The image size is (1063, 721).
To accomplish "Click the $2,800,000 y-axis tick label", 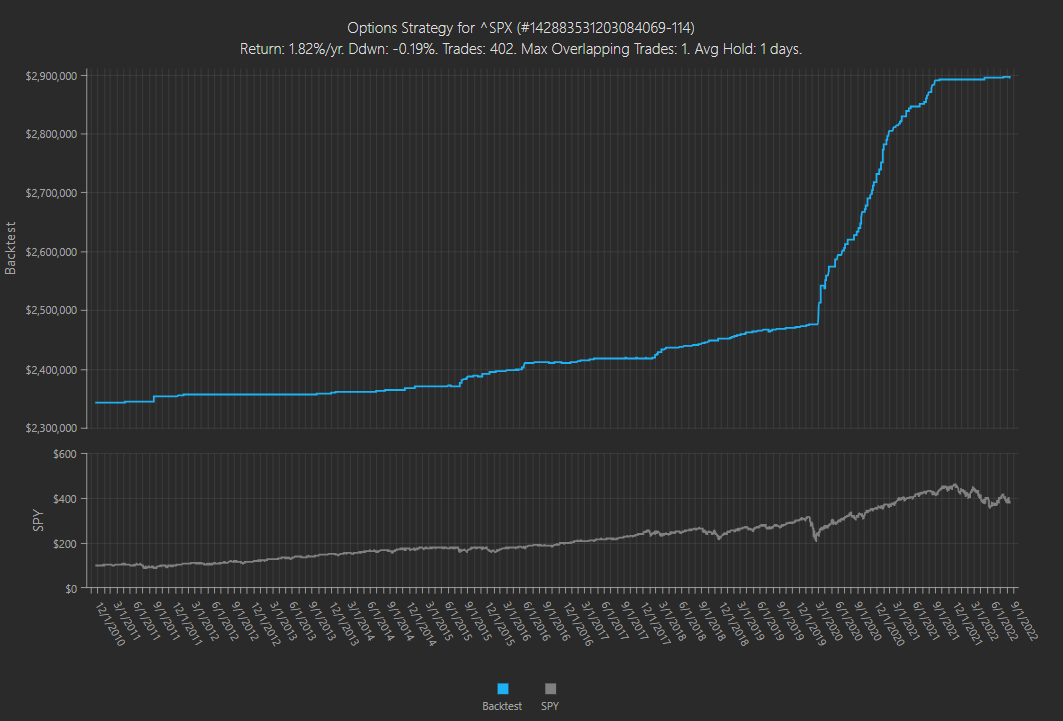I will pyautogui.click(x=52, y=134).
